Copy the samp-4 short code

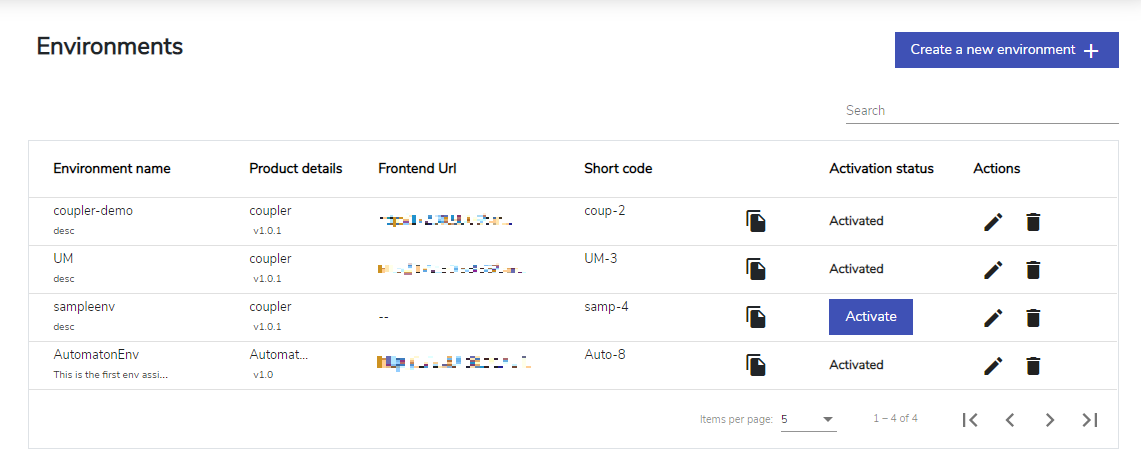756,317
